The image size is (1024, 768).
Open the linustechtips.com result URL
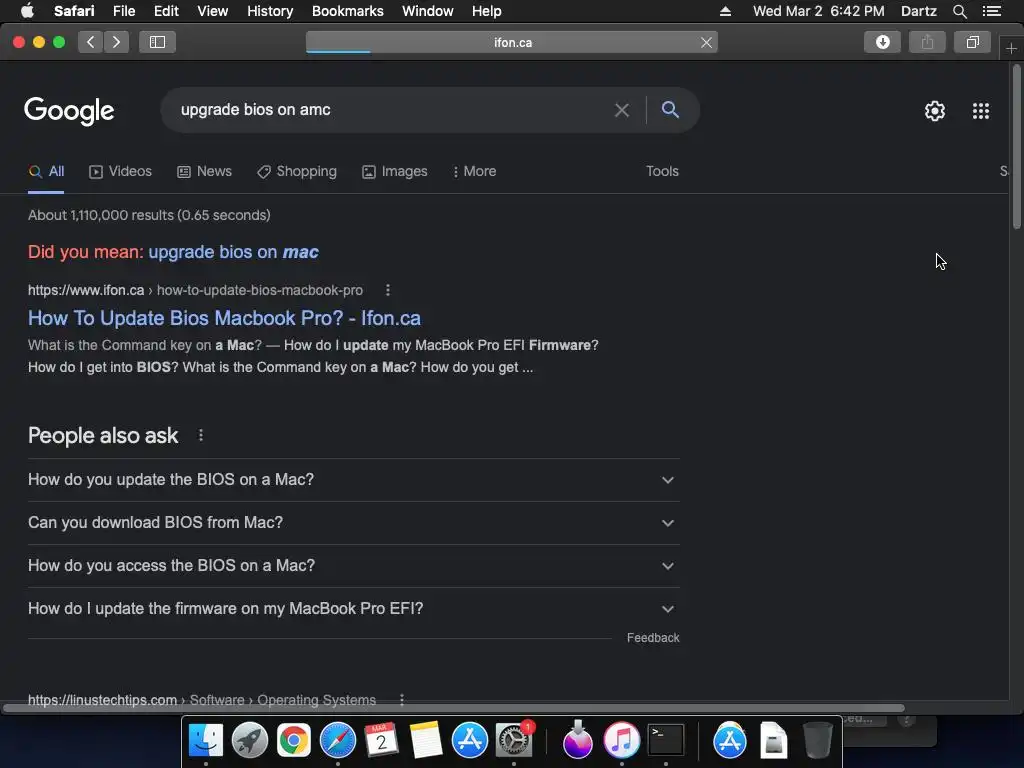pyautogui.click(x=202, y=700)
